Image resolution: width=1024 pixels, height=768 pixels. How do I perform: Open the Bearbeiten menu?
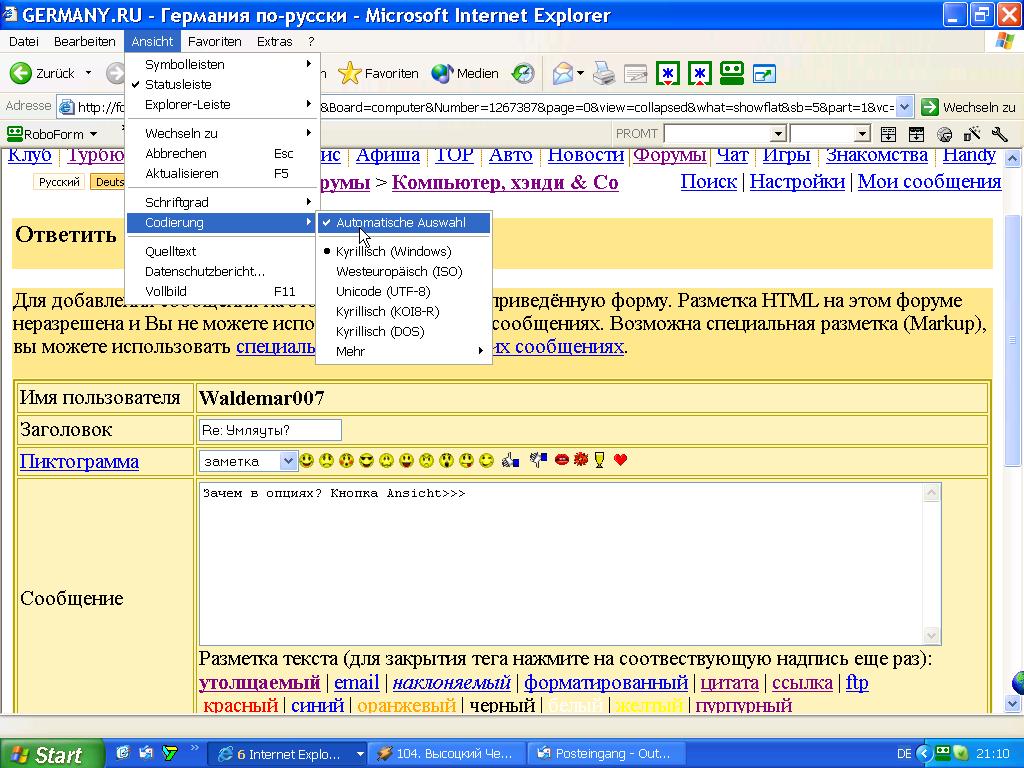(85, 41)
